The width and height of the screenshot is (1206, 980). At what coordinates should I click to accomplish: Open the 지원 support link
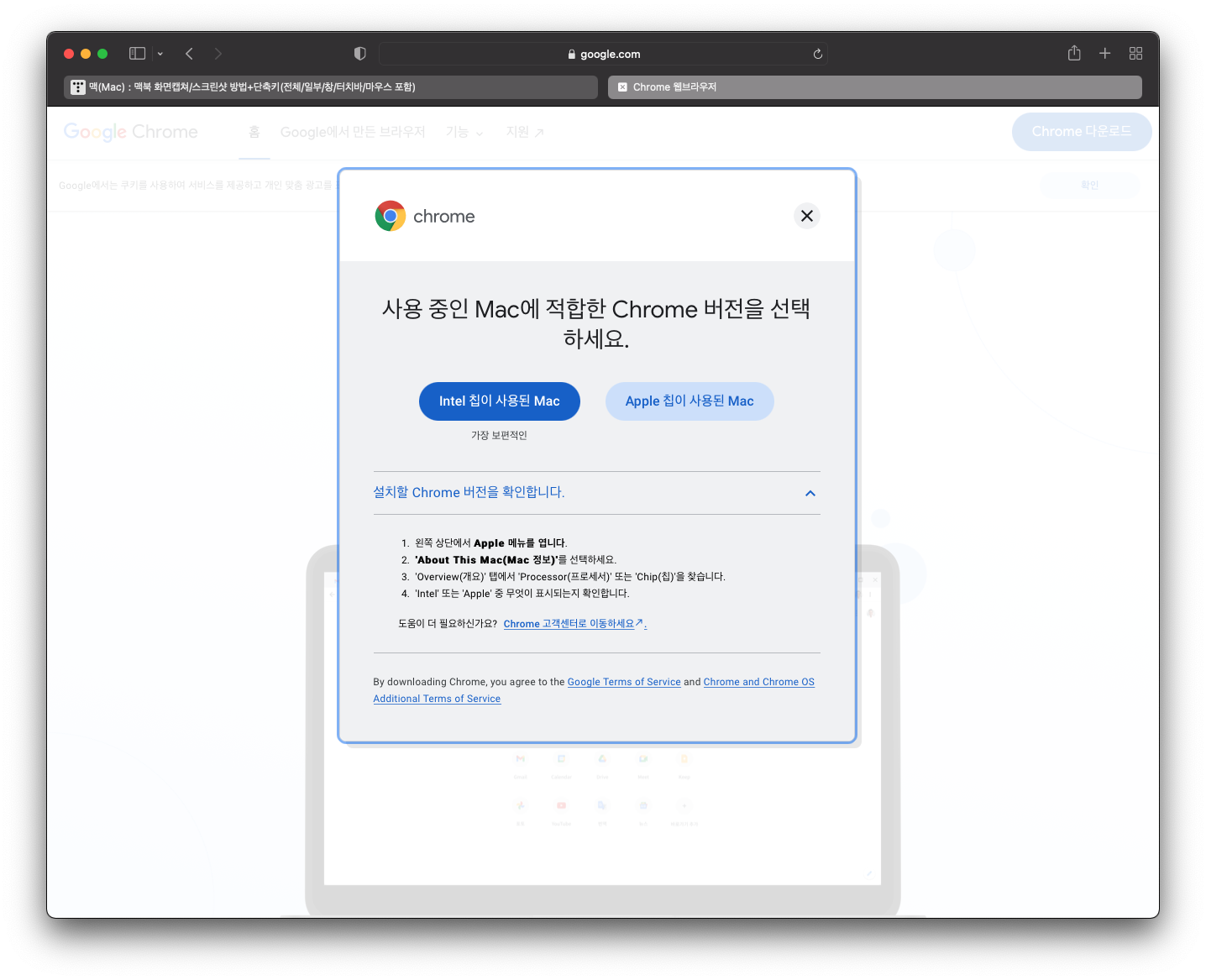tap(525, 132)
